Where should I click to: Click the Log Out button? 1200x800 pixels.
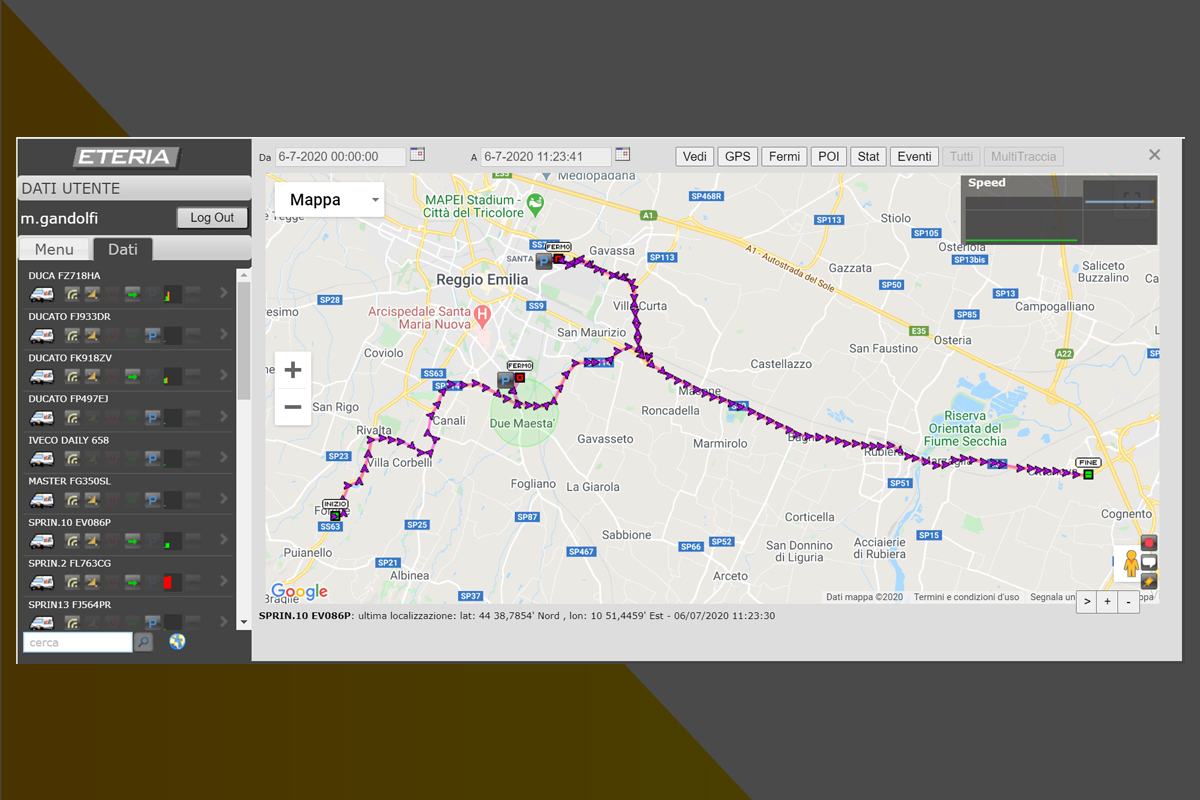(x=212, y=218)
